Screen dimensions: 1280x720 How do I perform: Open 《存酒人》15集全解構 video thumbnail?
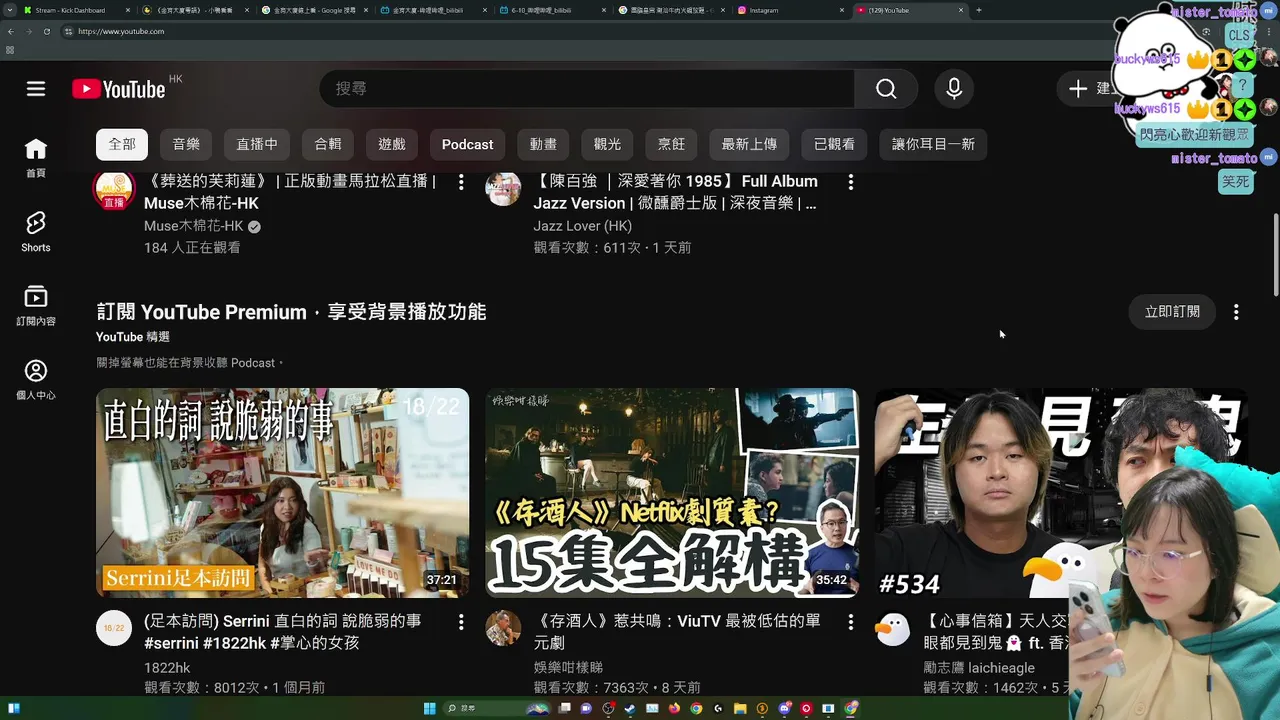coord(672,493)
